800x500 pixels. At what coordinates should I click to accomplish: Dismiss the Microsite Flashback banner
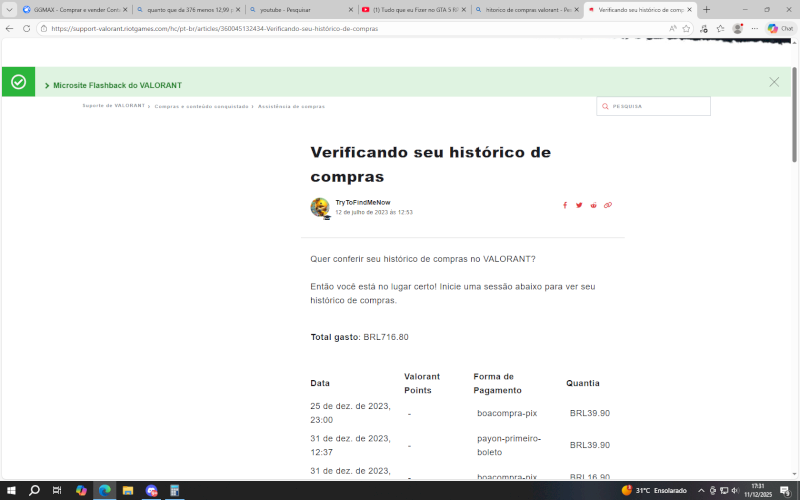point(774,82)
